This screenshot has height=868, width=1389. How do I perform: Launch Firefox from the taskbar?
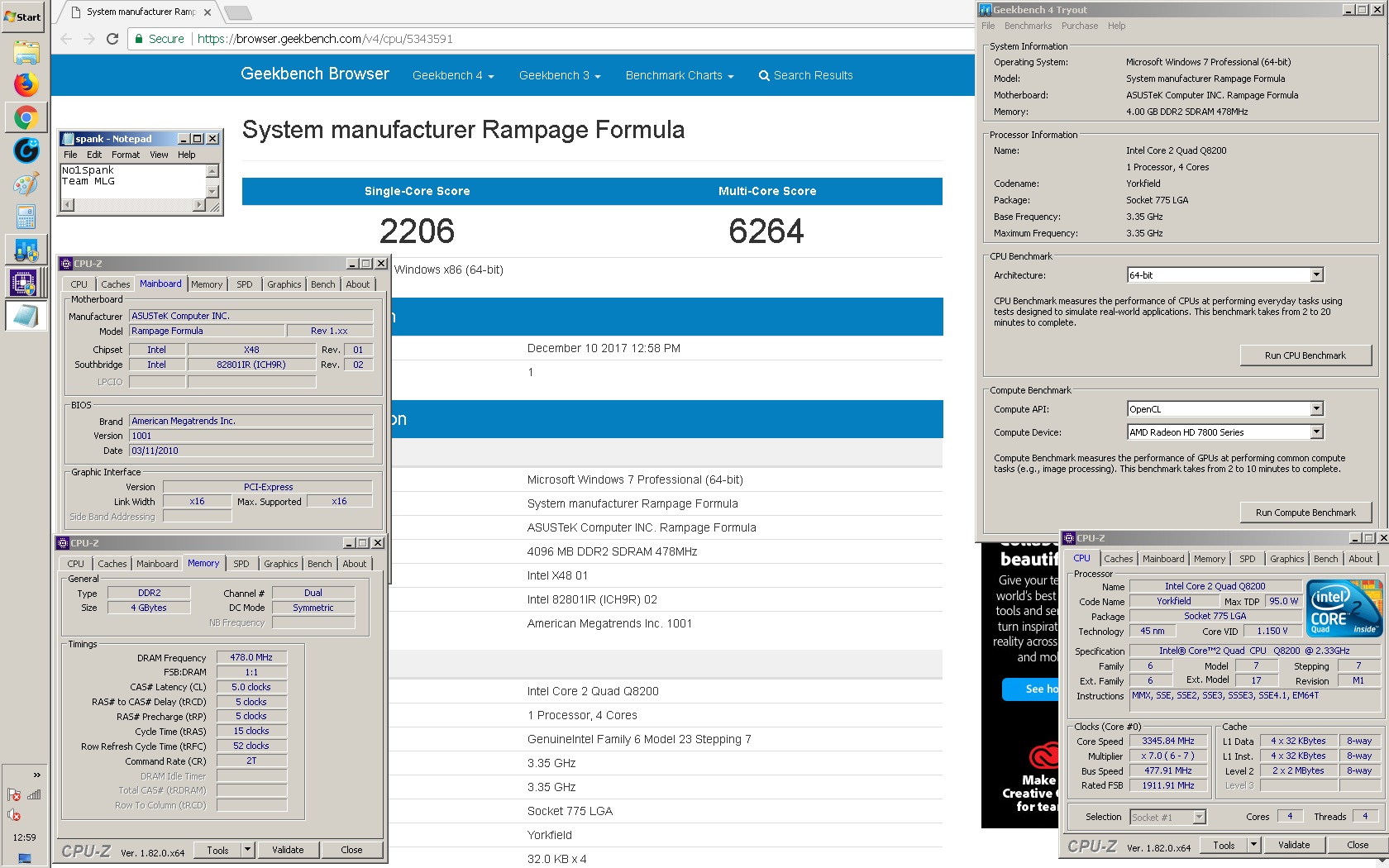pos(26,85)
